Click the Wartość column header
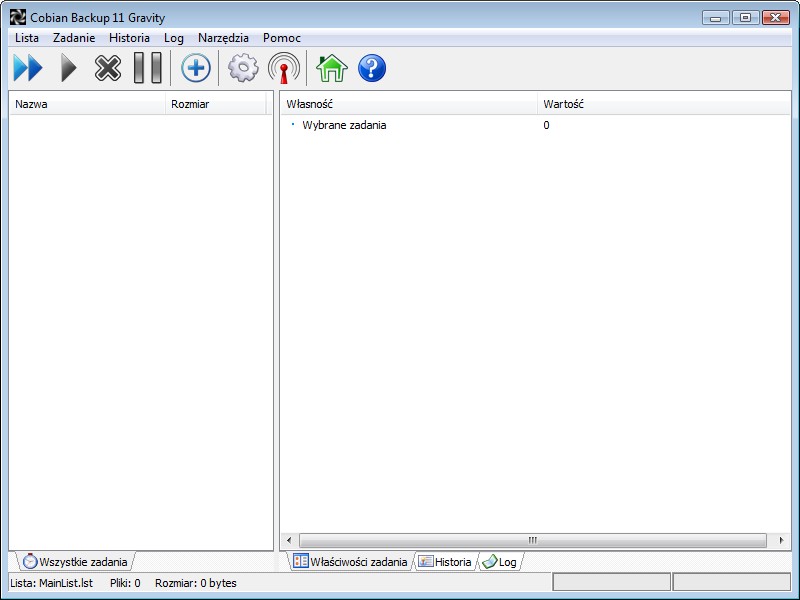Screen dimensions: 800x600 click(664, 104)
